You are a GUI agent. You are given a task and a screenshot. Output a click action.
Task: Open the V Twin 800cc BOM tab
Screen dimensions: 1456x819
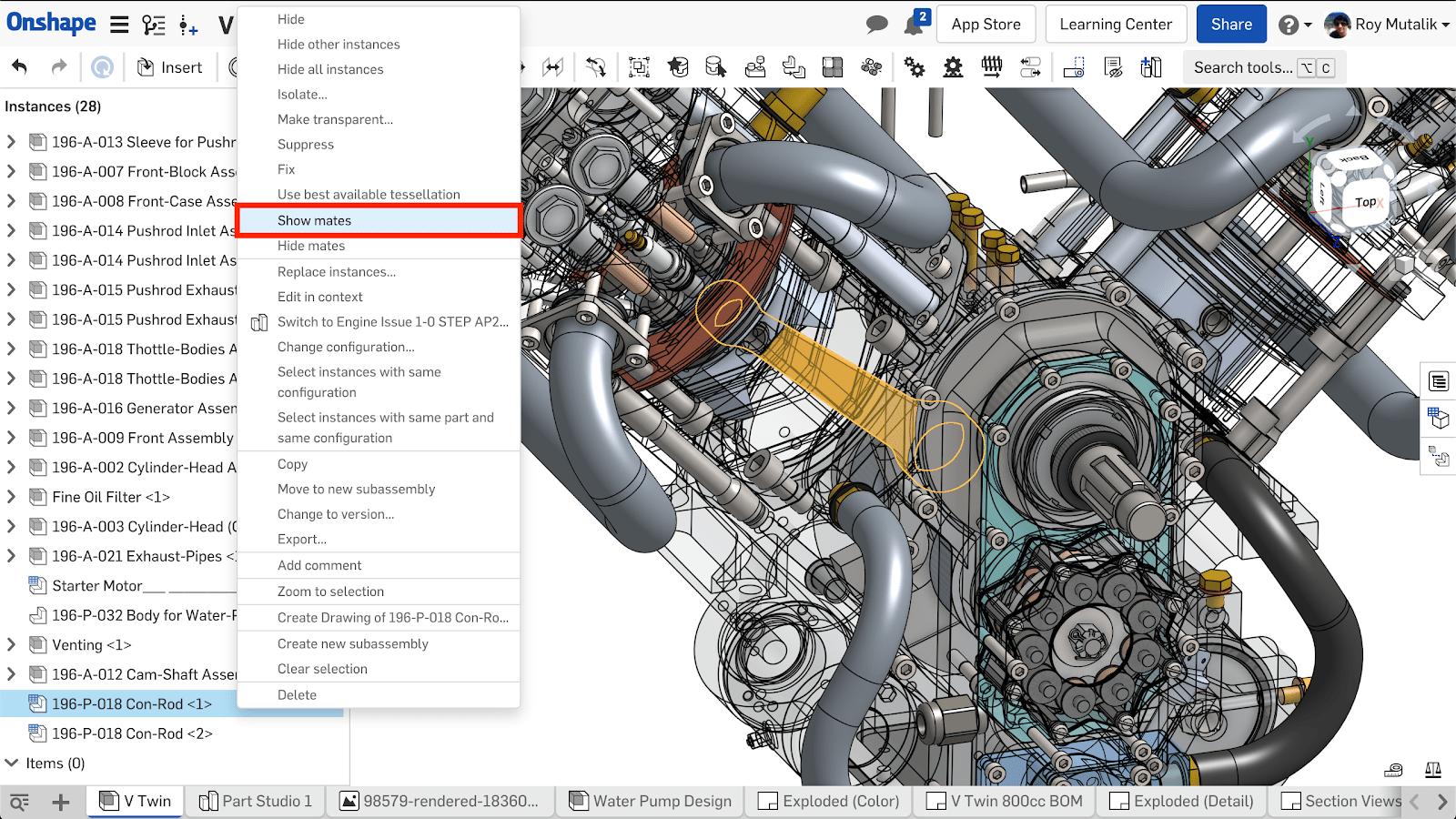(1005, 802)
